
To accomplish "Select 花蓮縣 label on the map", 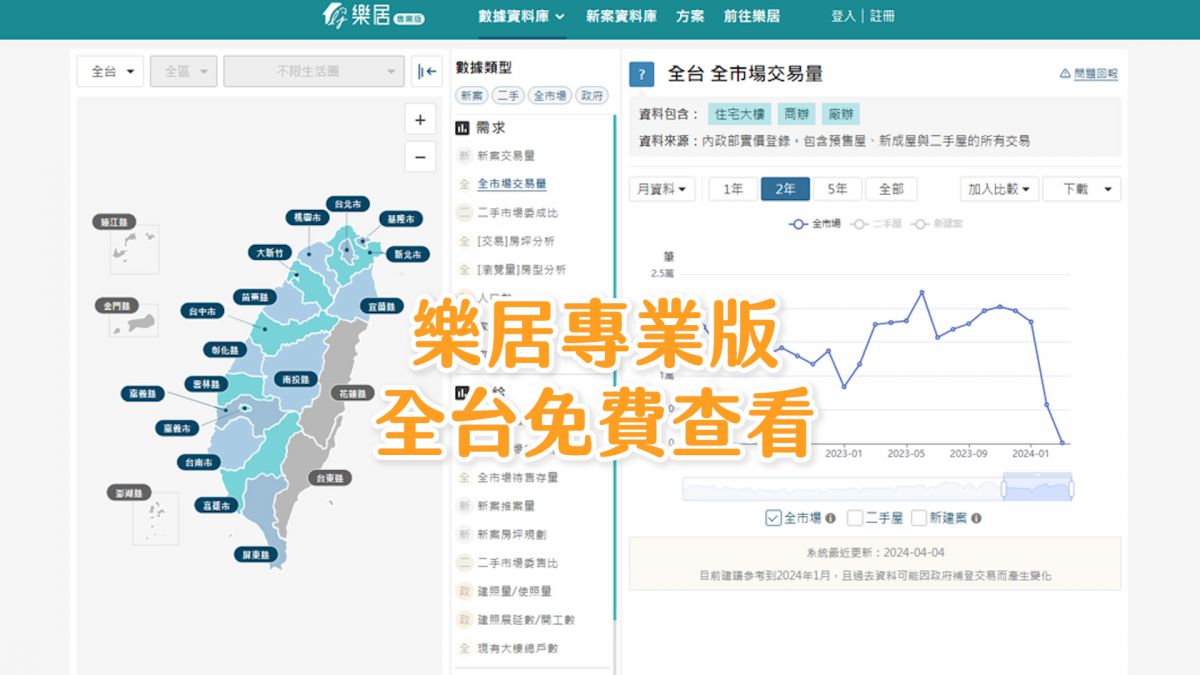I will point(353,393).
